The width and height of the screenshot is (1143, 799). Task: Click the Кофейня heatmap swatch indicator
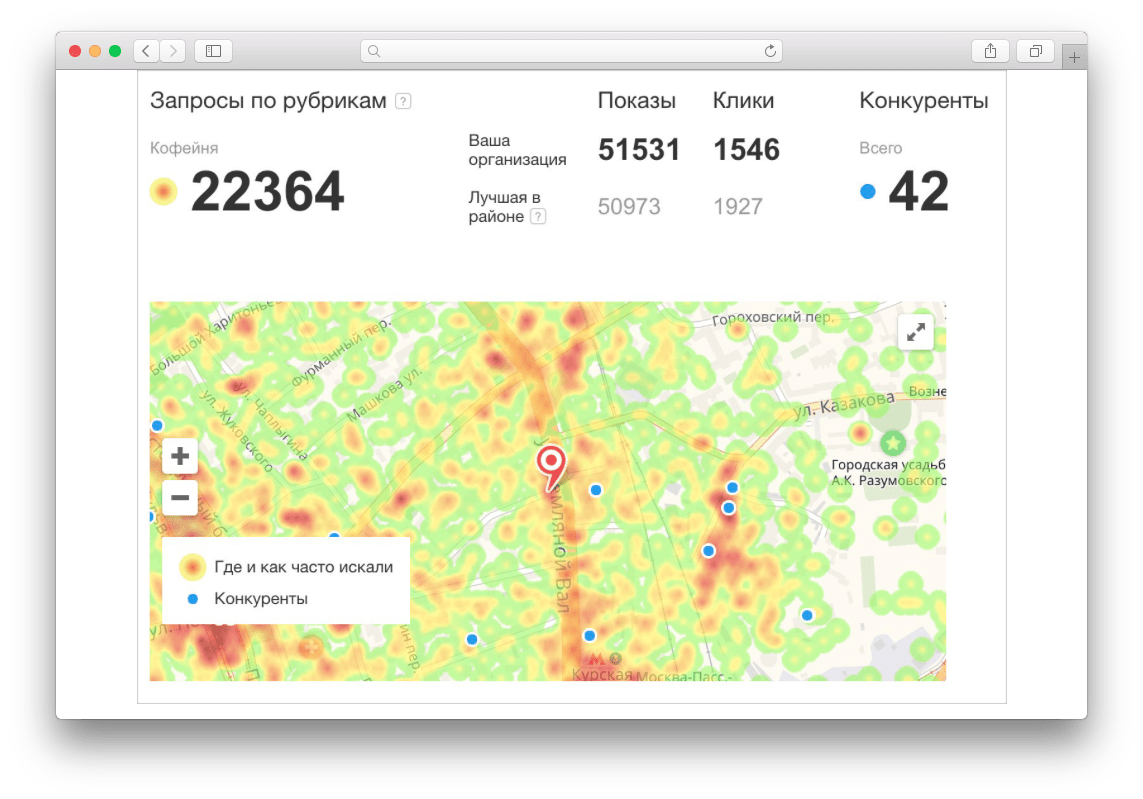[163, 191]
